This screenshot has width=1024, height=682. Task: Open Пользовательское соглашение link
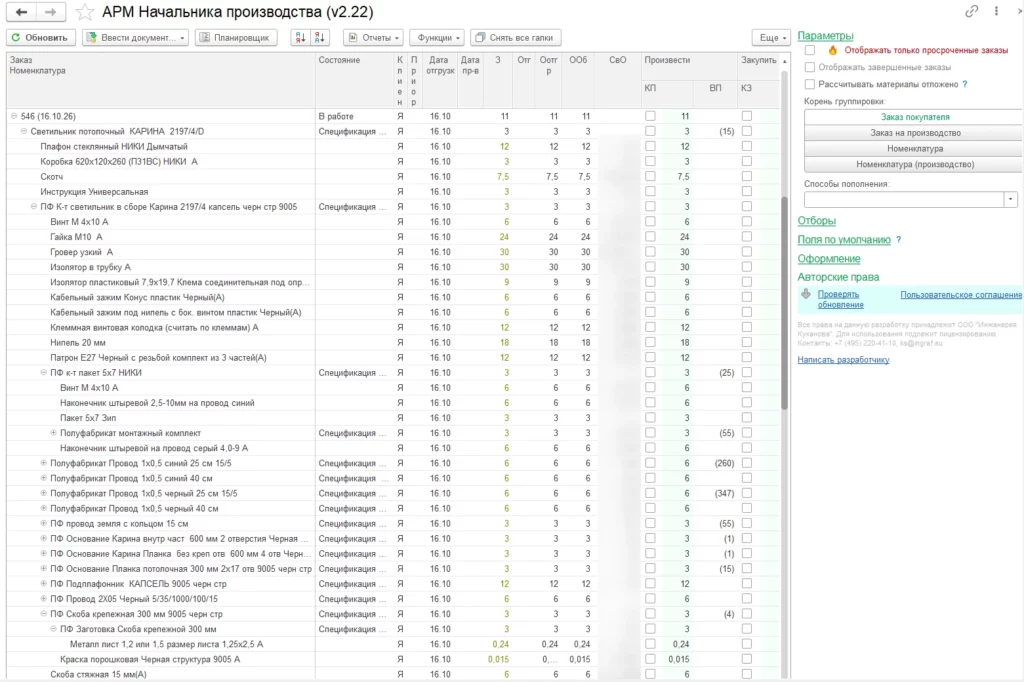click(961, 295)
